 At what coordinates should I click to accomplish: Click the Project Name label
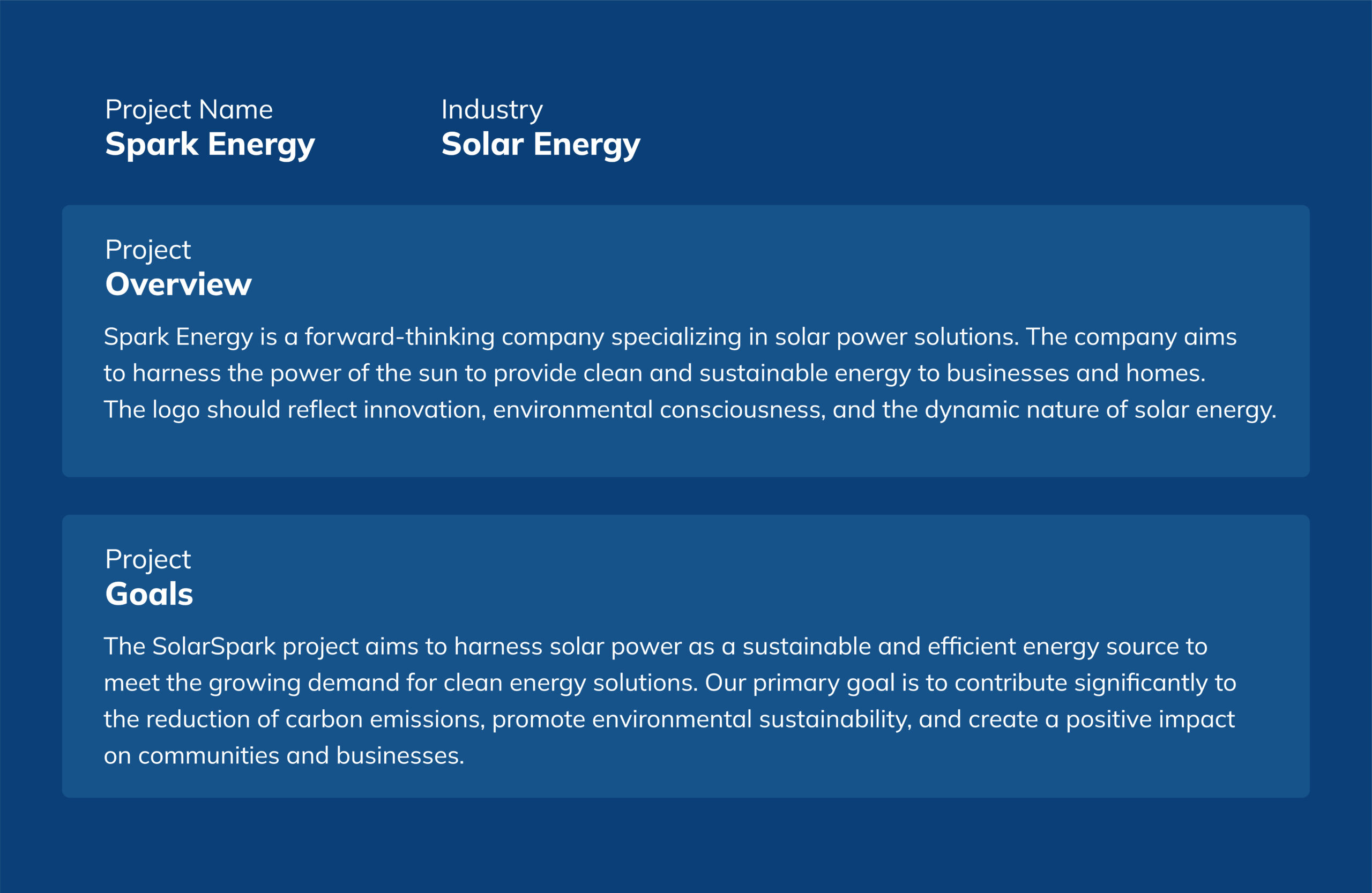[x=189, y=110]
